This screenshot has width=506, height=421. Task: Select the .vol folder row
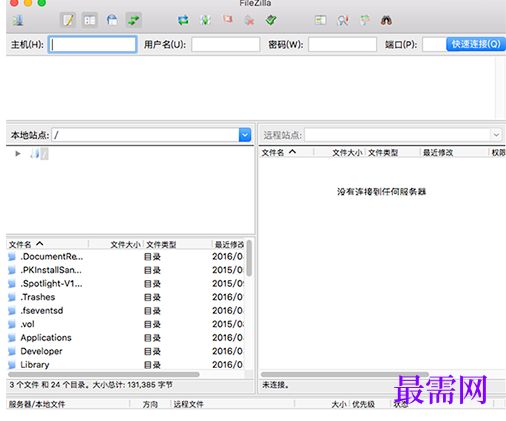pos(126,324)
